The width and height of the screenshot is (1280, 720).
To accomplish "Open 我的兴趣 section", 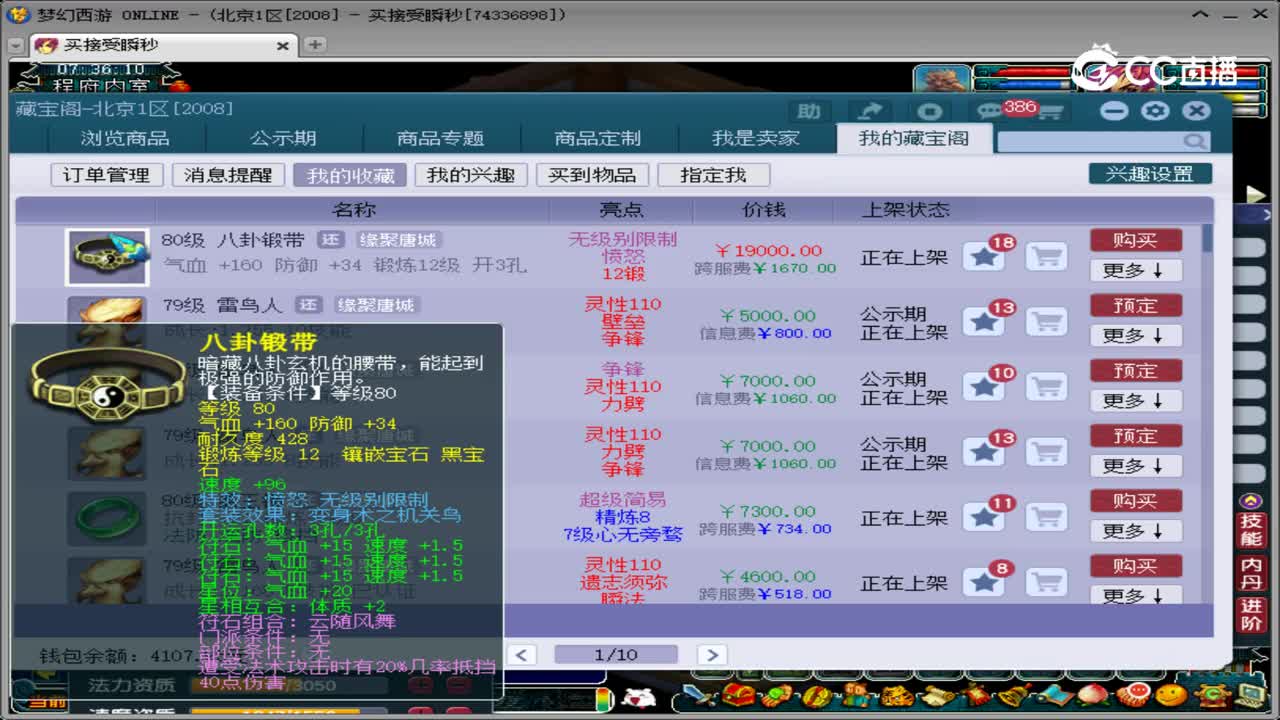I will click(x=471, y=175).
